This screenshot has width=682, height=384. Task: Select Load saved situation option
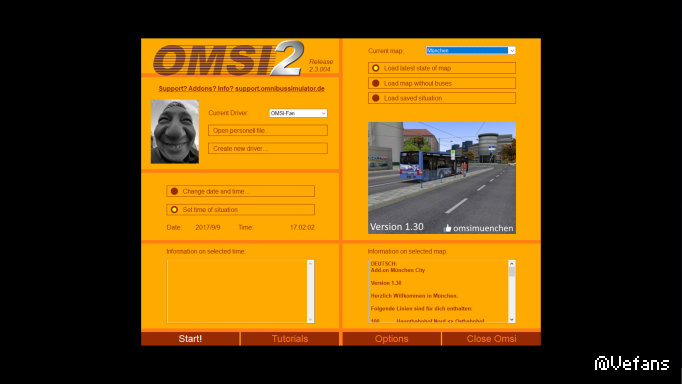[442, 98]
